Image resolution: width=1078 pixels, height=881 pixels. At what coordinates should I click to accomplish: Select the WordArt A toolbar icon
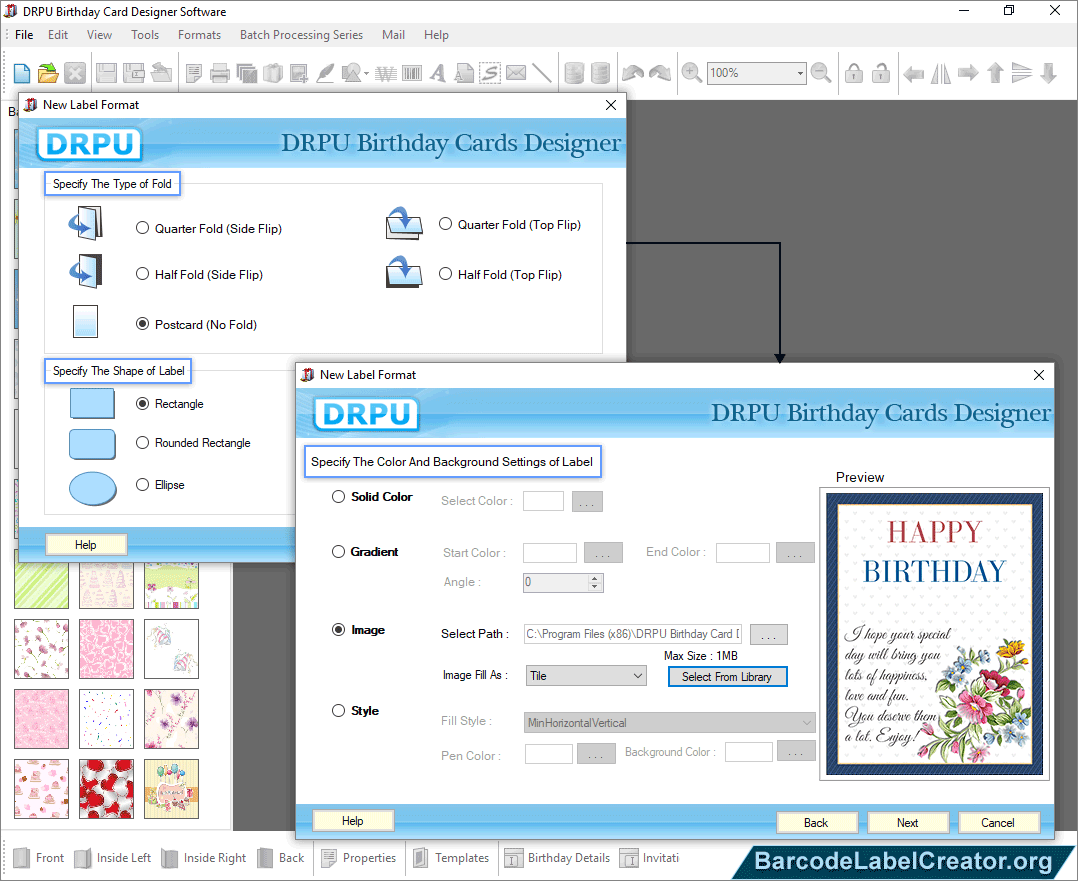click(438, 73)
